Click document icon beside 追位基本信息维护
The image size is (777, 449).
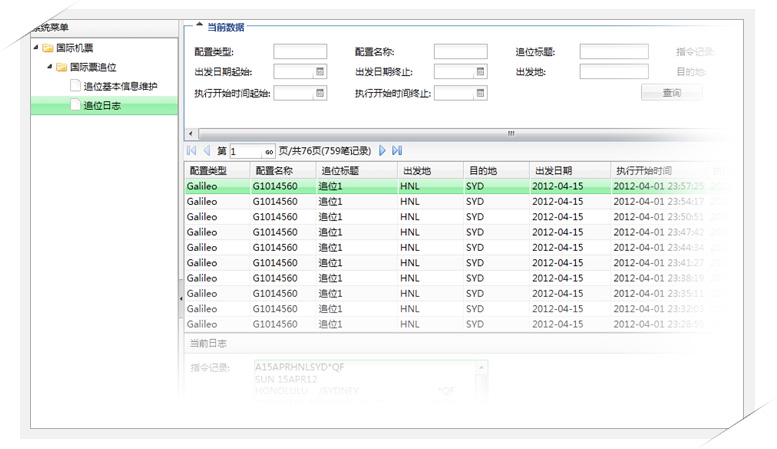point(75,86)
